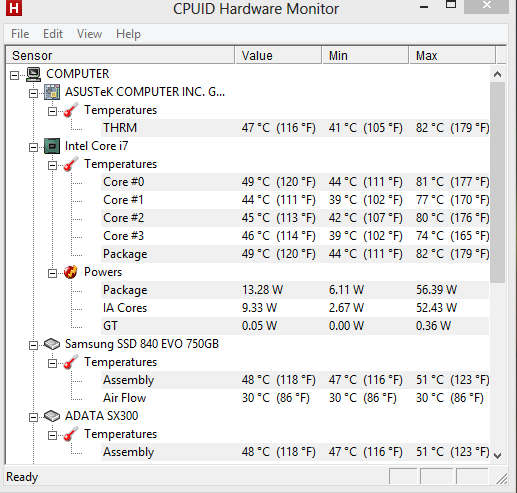Minimize the CPUID Hardware Monitor window
This screenshot has width=517, height=493.
pos(424,7)
